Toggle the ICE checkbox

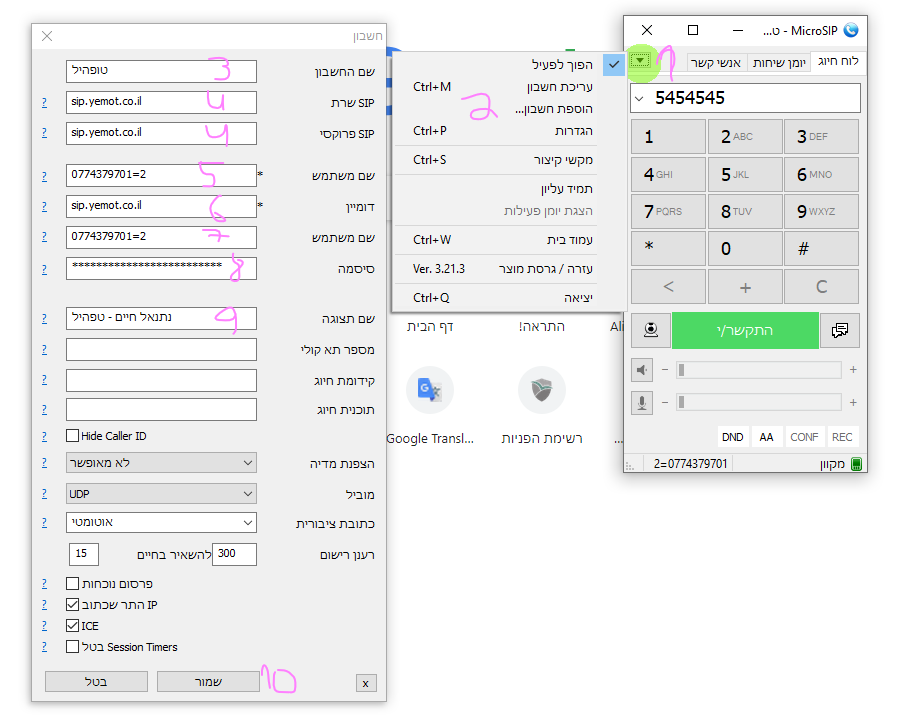pos(73,626)
